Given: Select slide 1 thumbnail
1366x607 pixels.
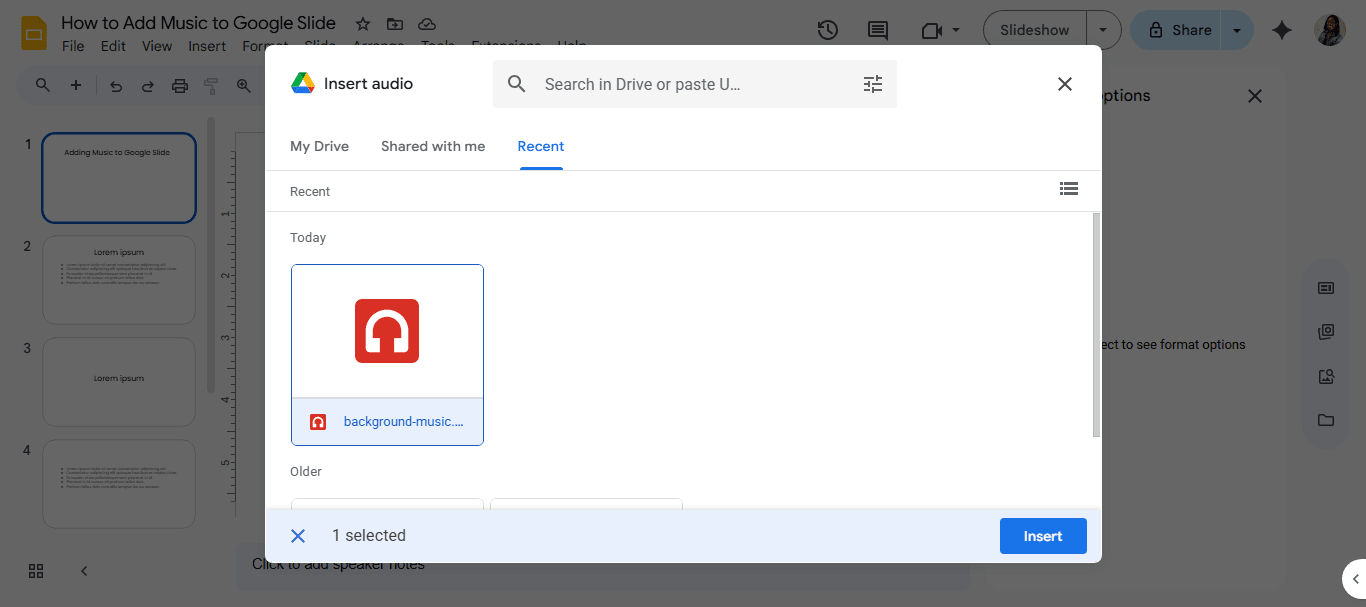Looking at the screenshot, I should pos(119,178).
